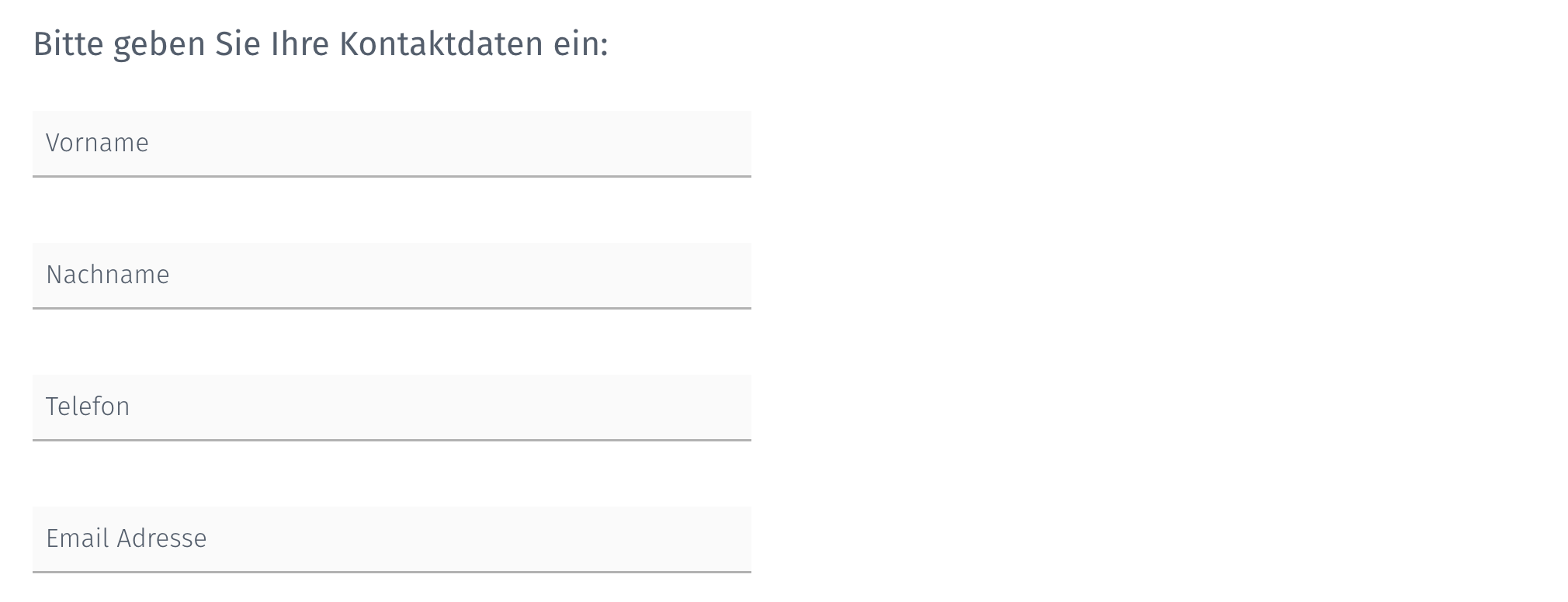The height and width of the screenshot is (602, 1568).
Task: Click the Email Adresse input field
Action: 391,539
